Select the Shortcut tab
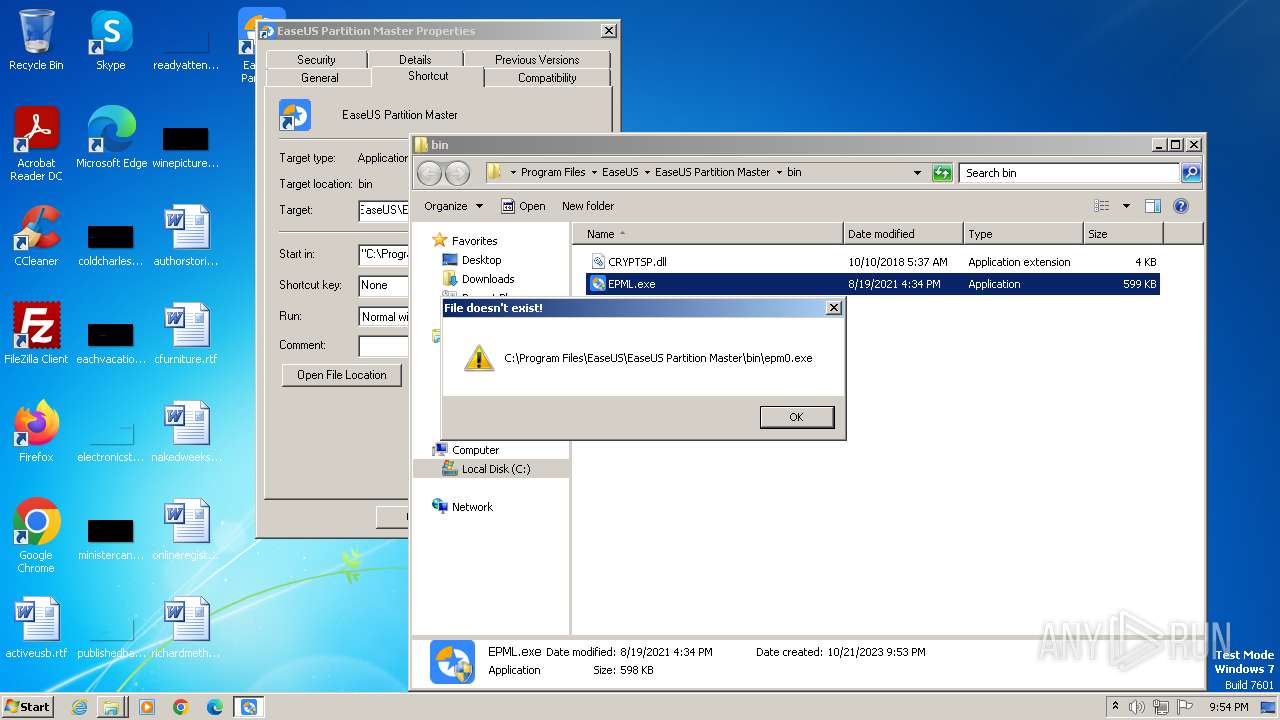 tap(428, 76)
